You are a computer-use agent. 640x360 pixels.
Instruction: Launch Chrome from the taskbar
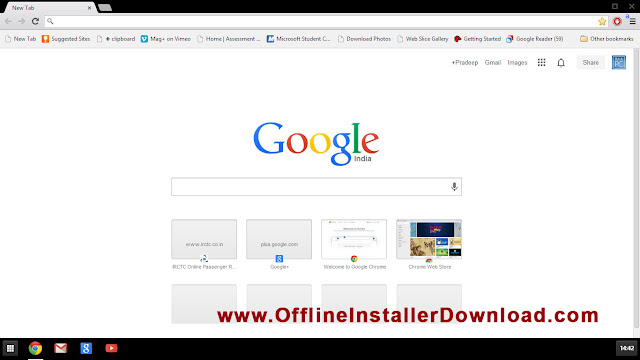(x=36, y=348)
